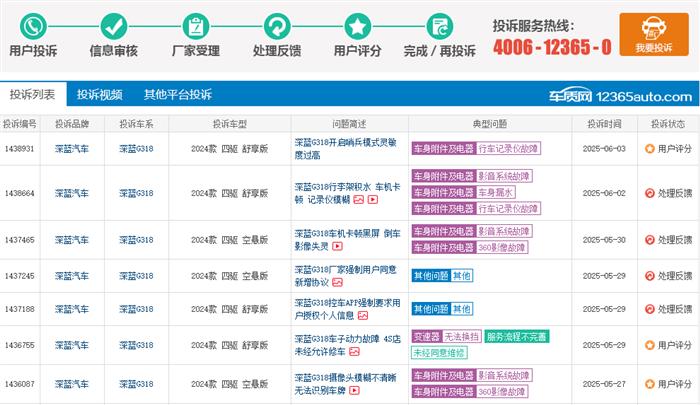Click the 用户评分 star icon
The height and width of the screenshot is (405, 700).
click(x=358, y=26)
